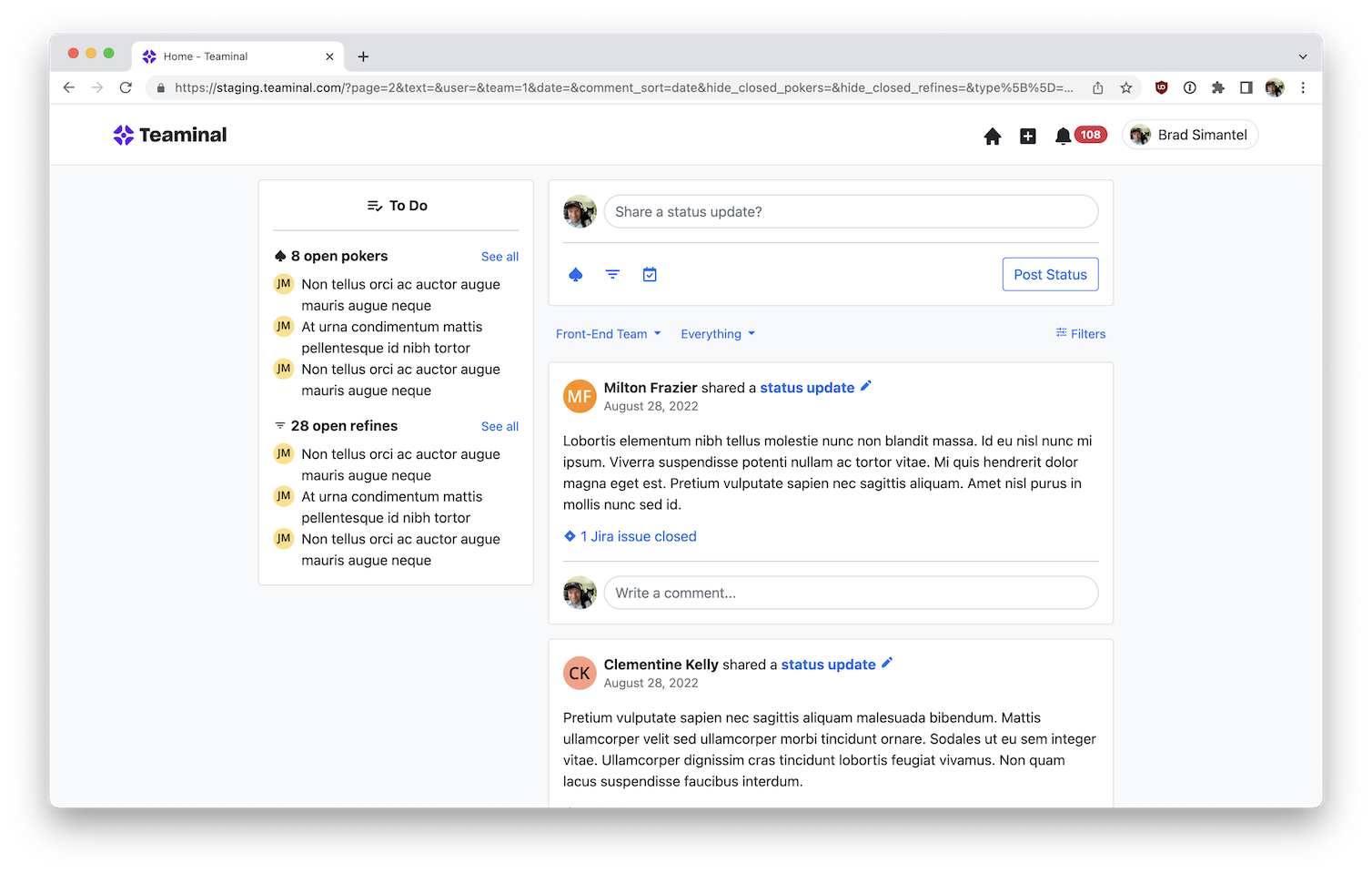Click the checked-calendar icon in the composer

(650, 274)
